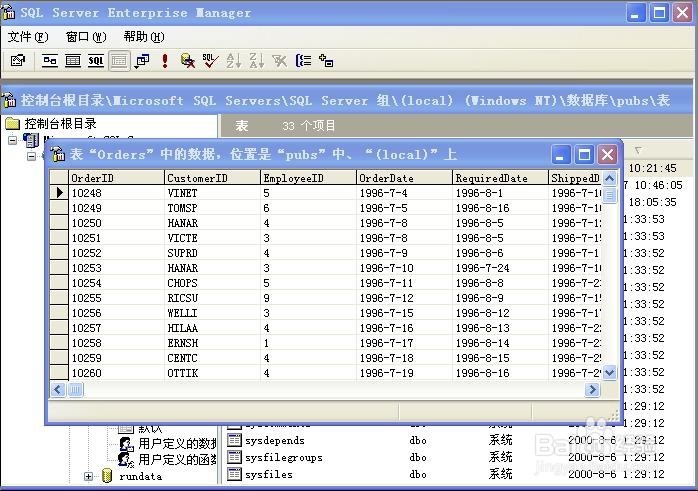Click the RequiredDate cell 1996-7-24
Viewport: 698px width, 491px height.
point(500,268)
